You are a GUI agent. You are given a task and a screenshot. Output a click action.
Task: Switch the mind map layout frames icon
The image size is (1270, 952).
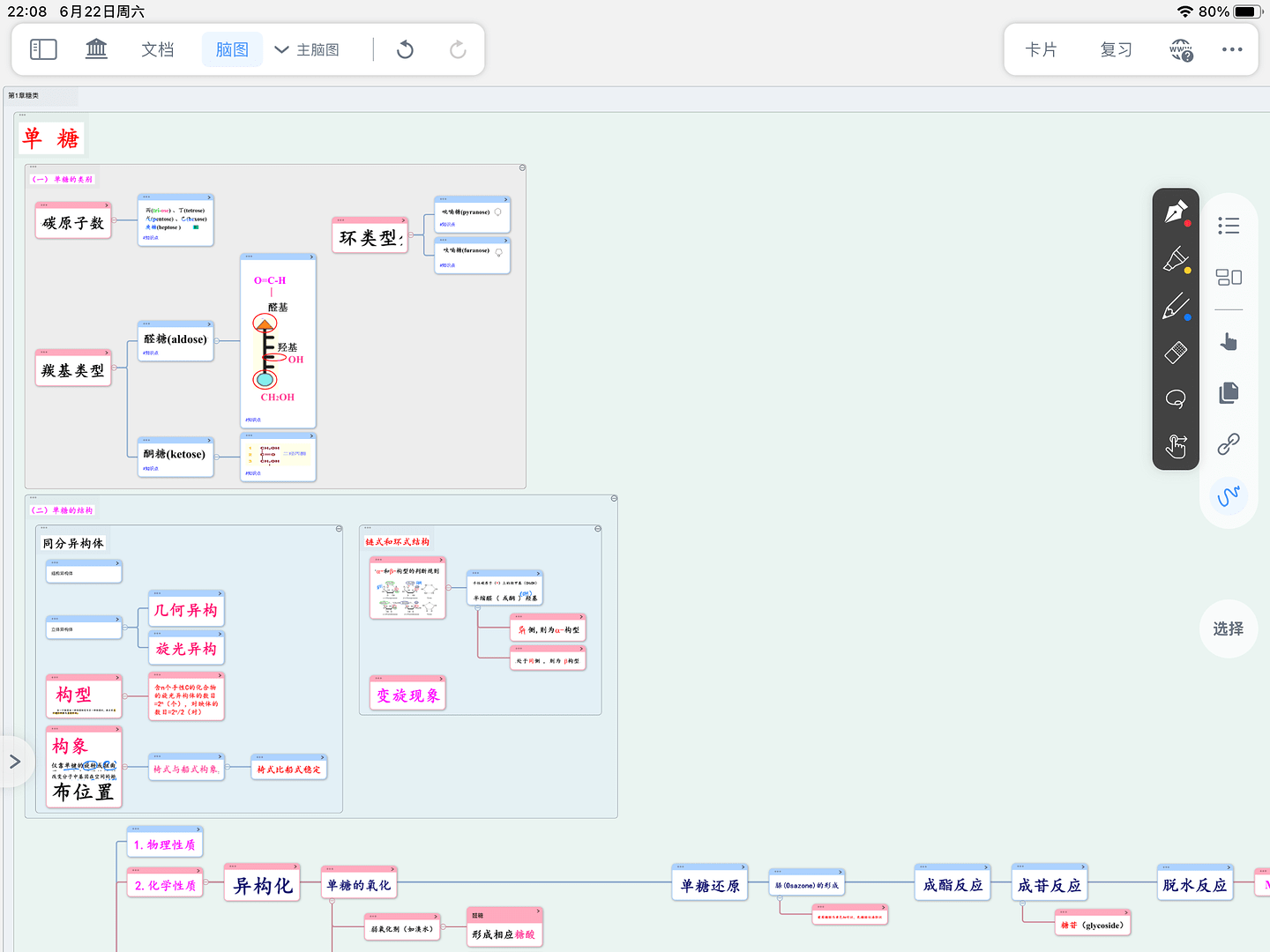click(1229, 277)
